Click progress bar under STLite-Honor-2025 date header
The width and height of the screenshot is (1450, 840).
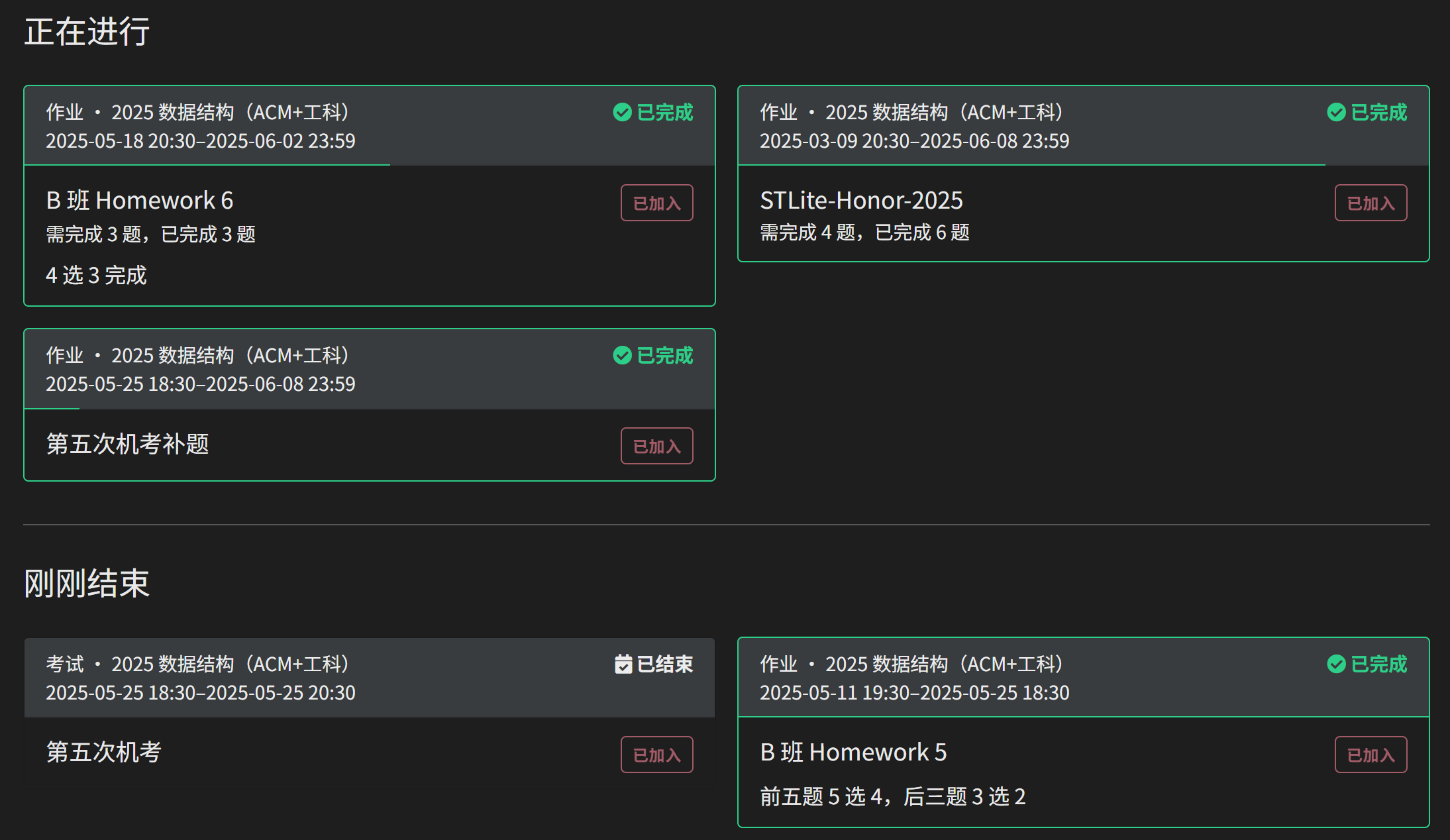1031,165
